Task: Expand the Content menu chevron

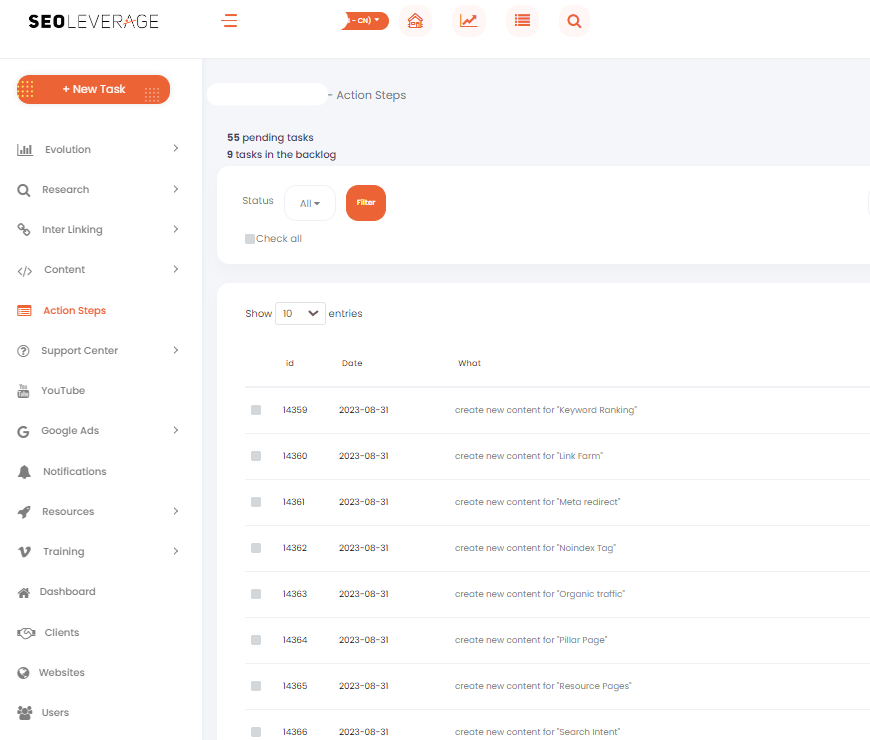Action: (x=176, y=269)
